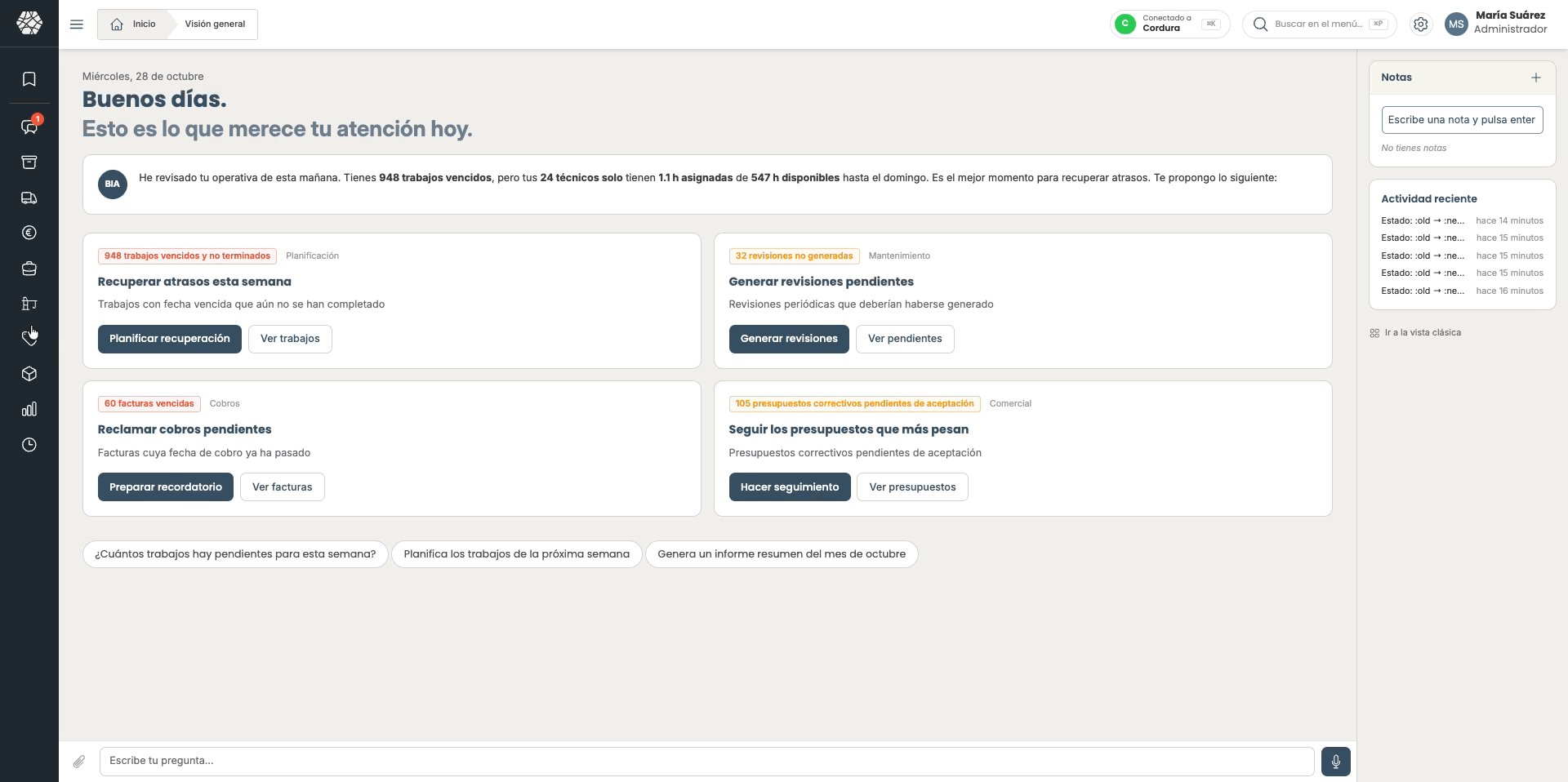Click the BIA assistant avatar
The width and height of the screenshot is (1568, 782).
coord(113,184)
